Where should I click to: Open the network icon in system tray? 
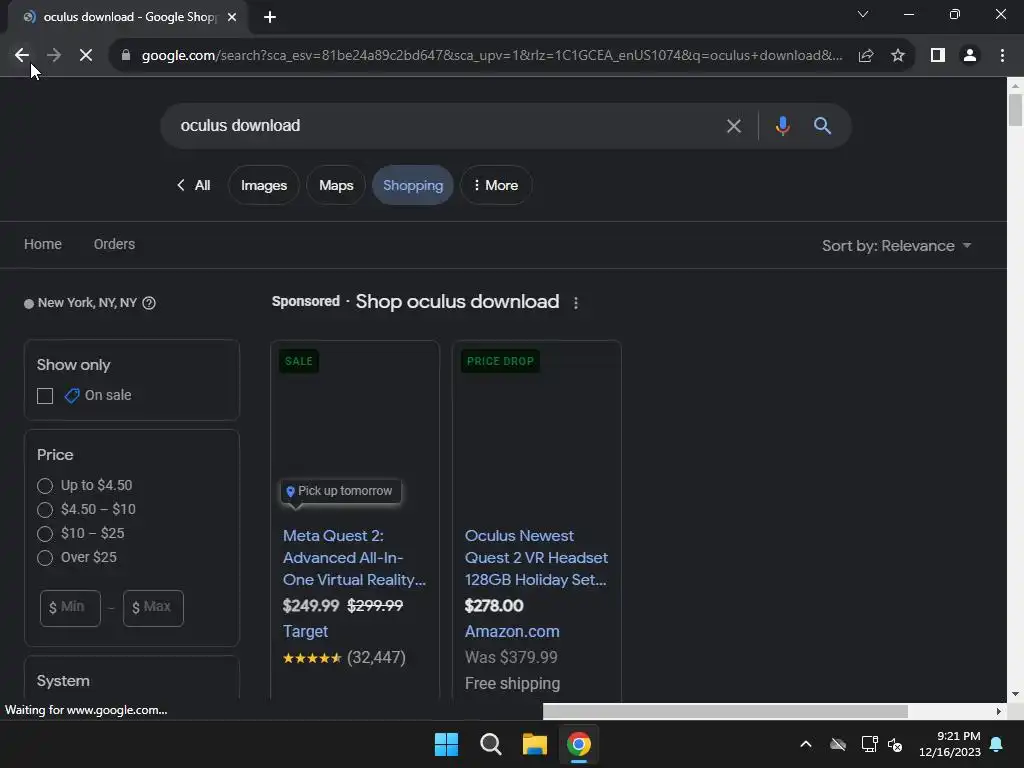[x=869, y=744]
